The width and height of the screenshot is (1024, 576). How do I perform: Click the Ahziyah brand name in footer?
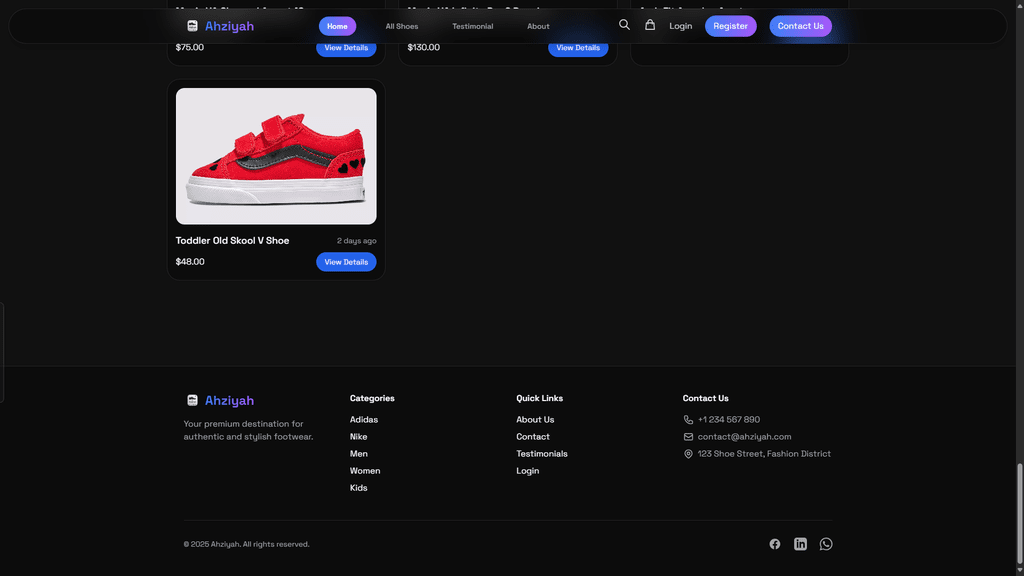click(x=229, y=400)
